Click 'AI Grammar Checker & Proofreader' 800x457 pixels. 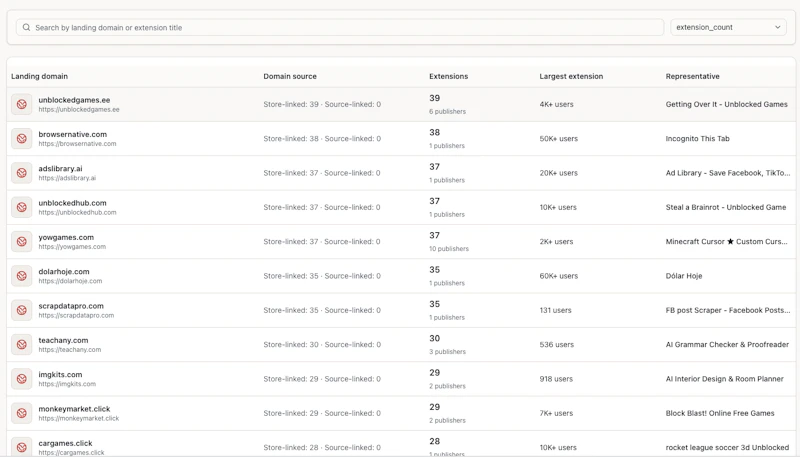click(x=727, y=345)
